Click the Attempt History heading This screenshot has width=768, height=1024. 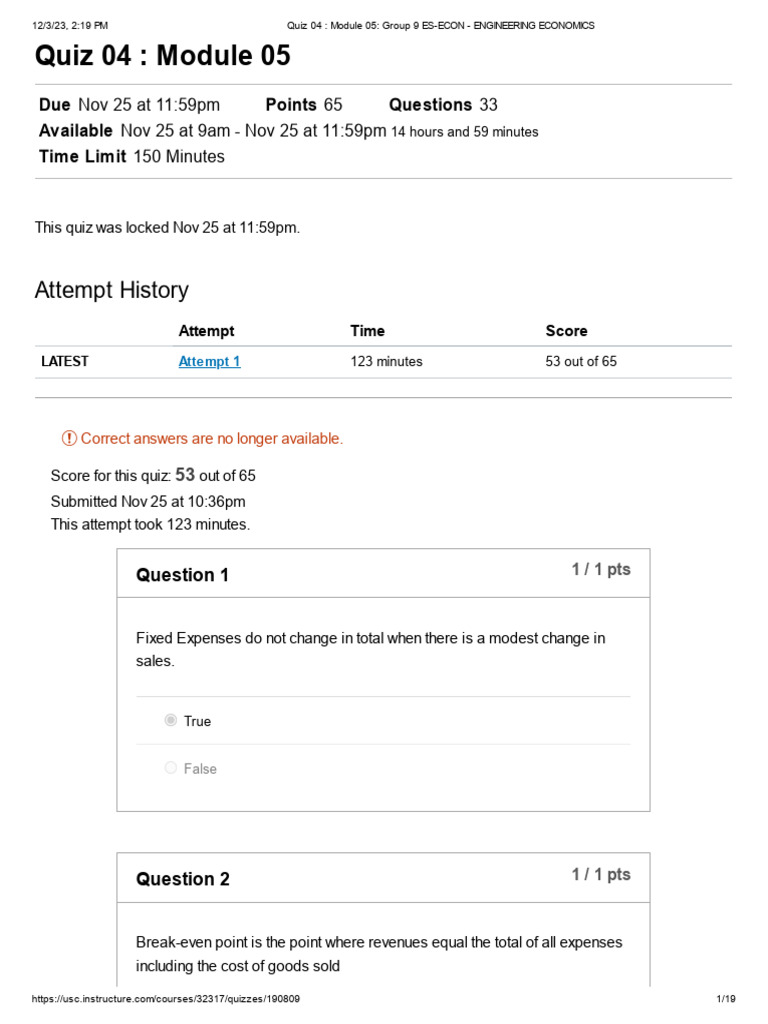pyautogui.click(x=111, y=290)
